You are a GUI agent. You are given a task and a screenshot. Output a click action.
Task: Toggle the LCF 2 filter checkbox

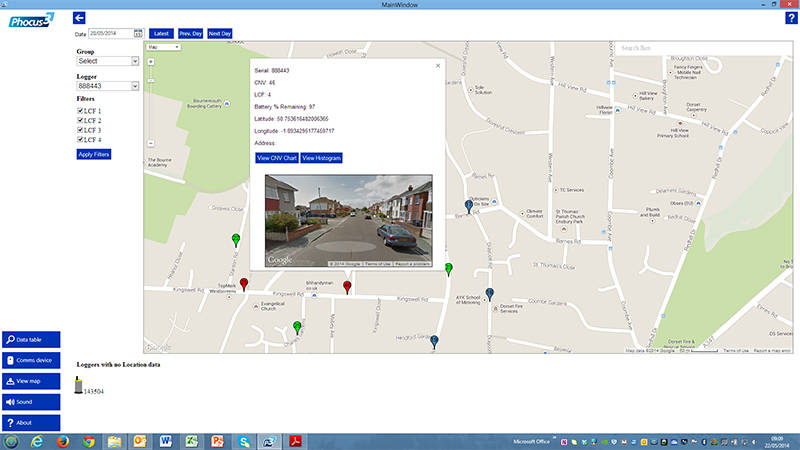tap(80, 121)
